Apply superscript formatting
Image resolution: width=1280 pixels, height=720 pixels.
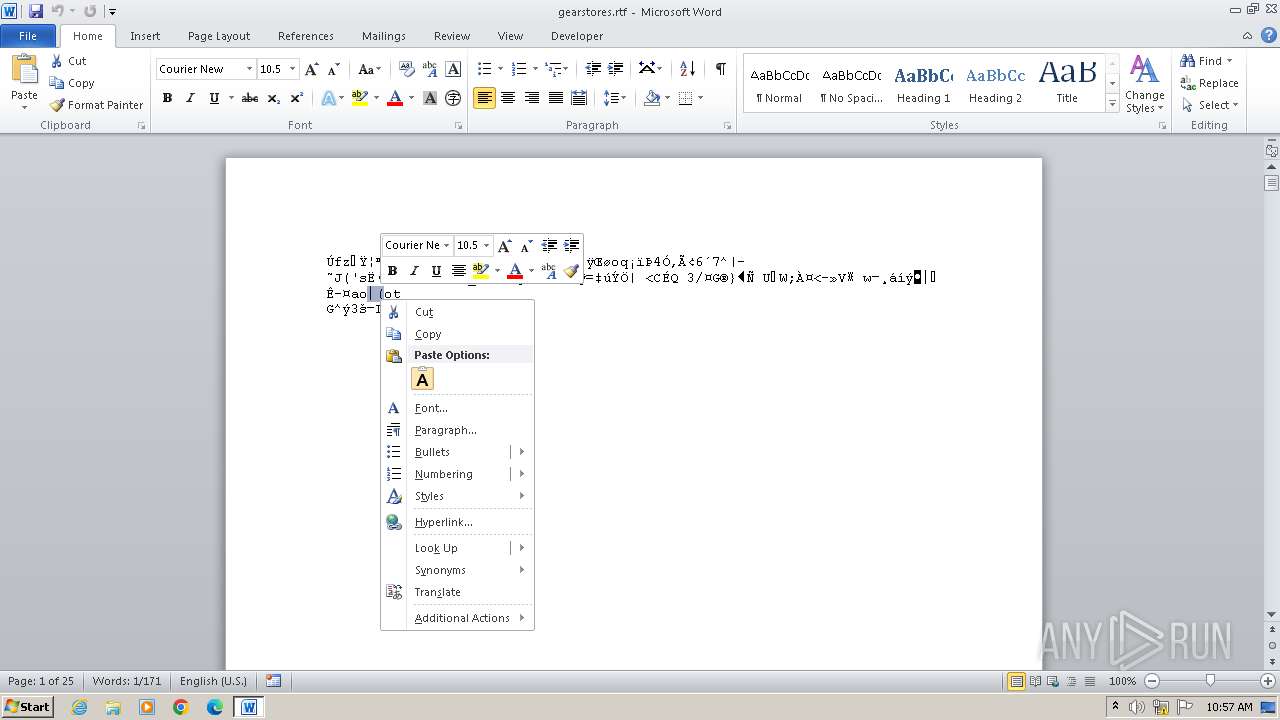click(297, 98)
